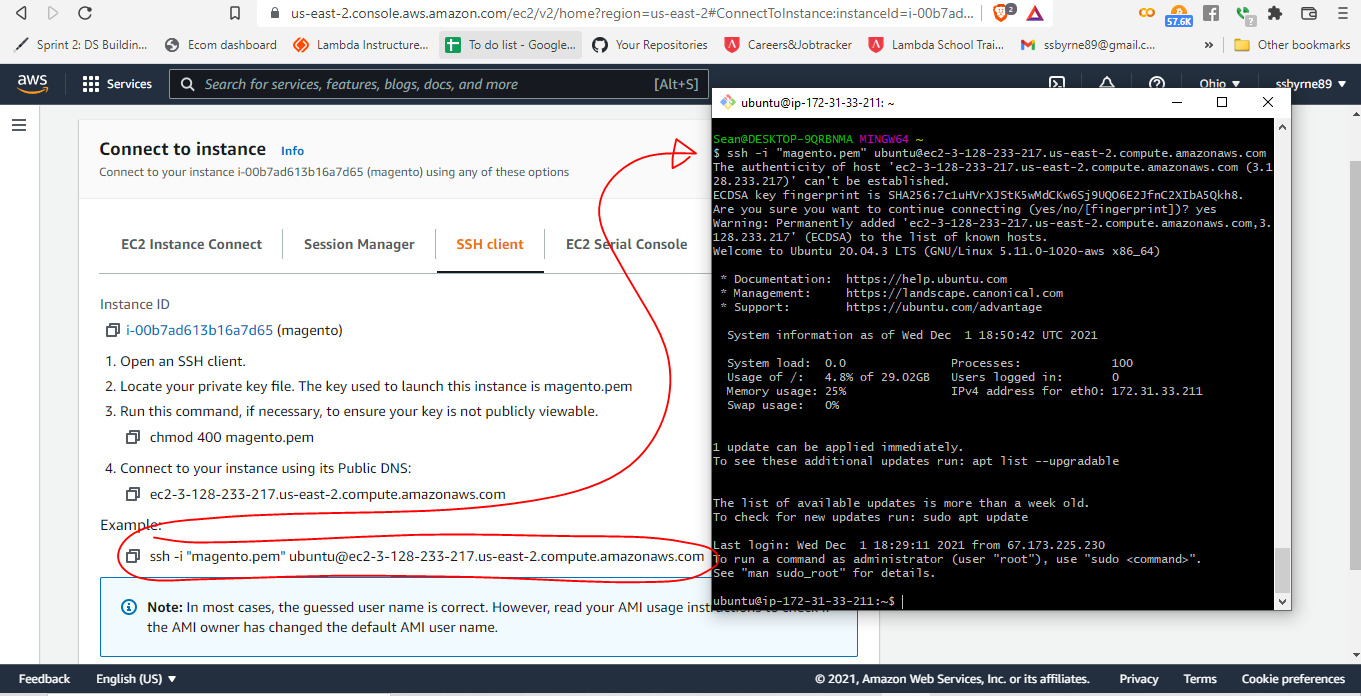Image resolution: width=1361 pixels, height=696 pixels.
Task: Open the Brave wallet icon
Action: pyautogui.click(x=1309, y=13)
